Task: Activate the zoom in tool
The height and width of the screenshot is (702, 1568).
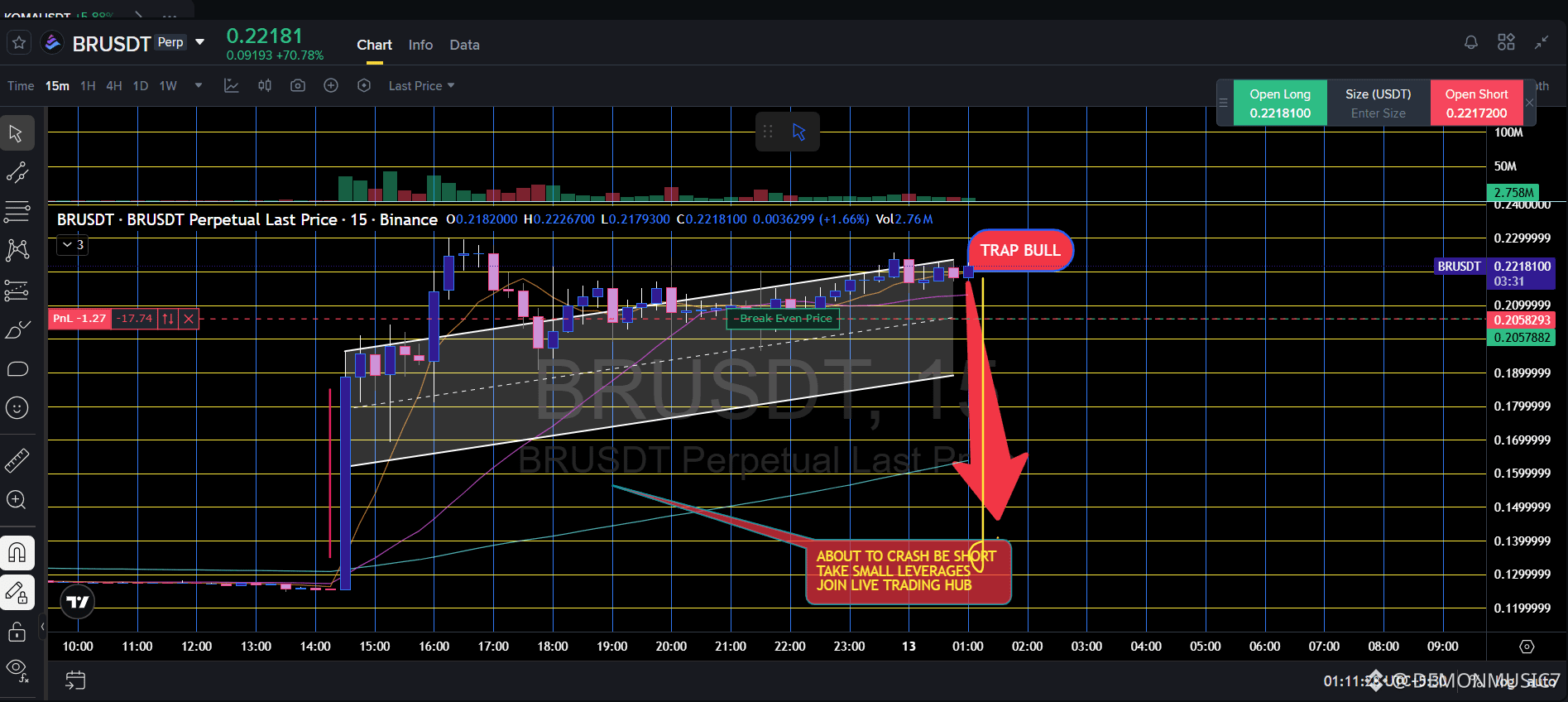Action: point(17,499)
